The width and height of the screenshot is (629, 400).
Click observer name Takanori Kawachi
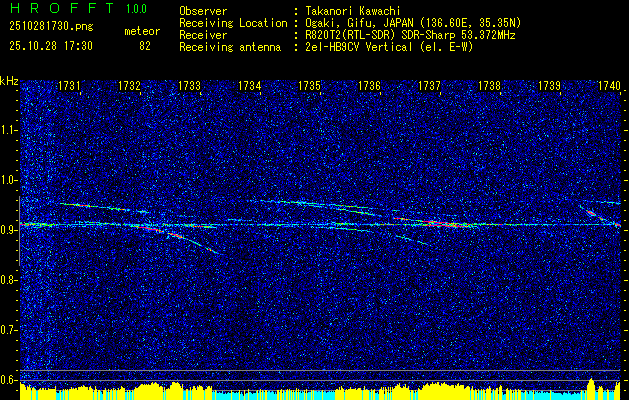click(x=353, y=11)
